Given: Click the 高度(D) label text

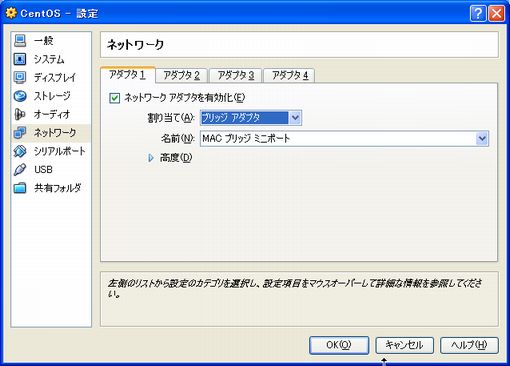Looking at the screenshot, I should [176, 158].
